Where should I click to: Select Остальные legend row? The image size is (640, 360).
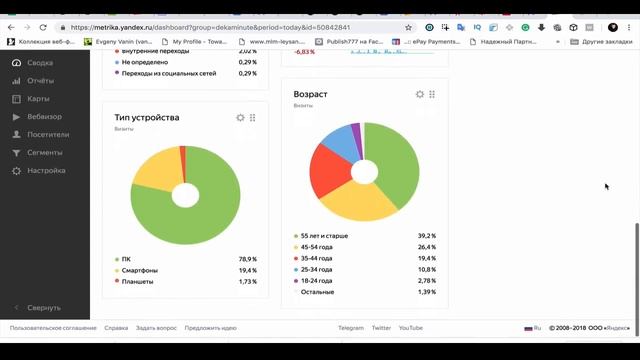pyautogui.click(x=365, y=292)
